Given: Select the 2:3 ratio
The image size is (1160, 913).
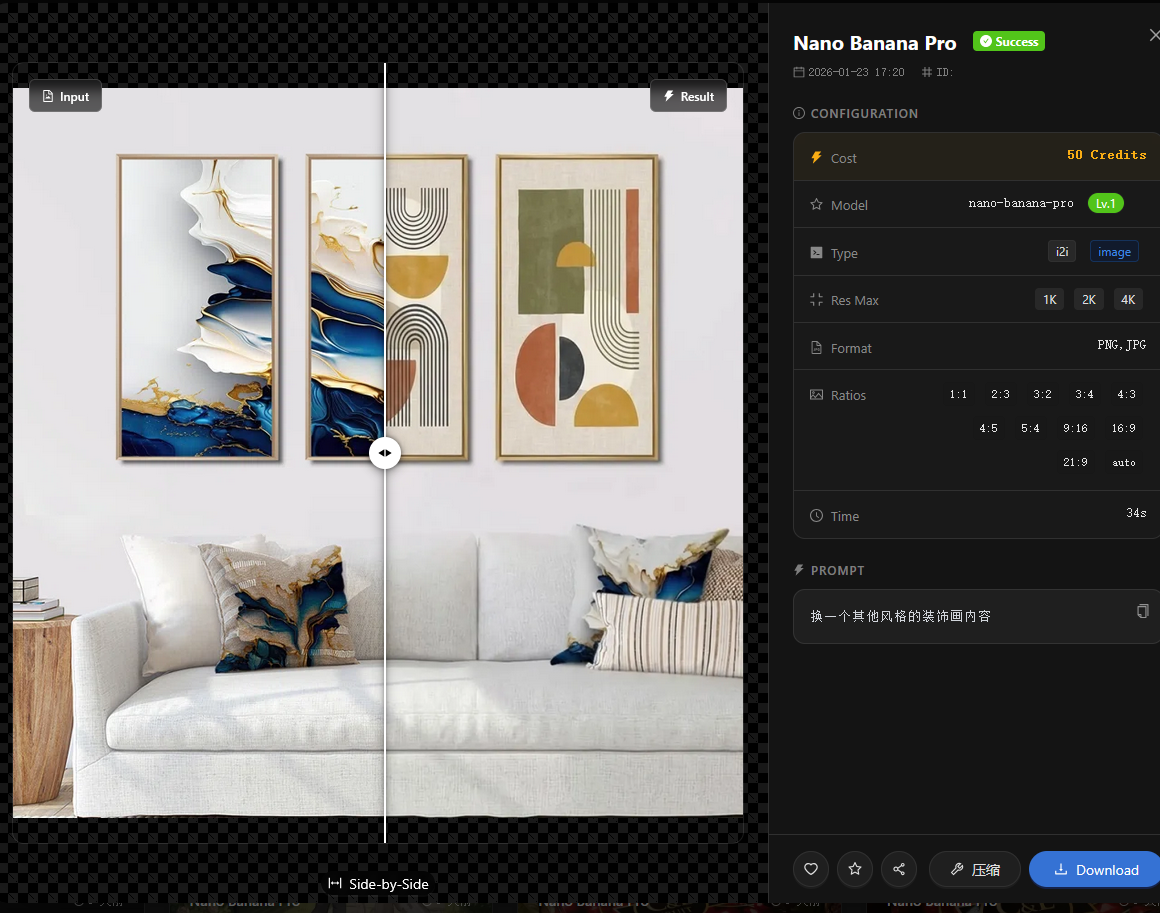Looking at the screenshot, I should (x=1000, y=394).
